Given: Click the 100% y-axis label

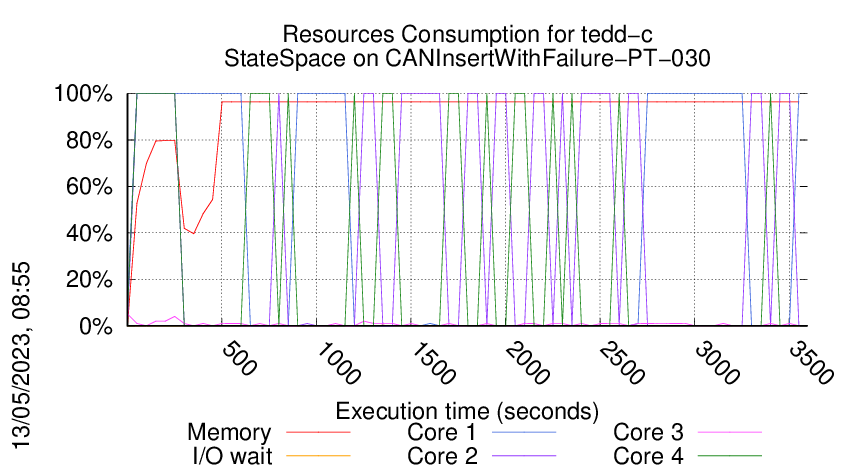Looking at the screenshot, I should [x=83, y=94].
